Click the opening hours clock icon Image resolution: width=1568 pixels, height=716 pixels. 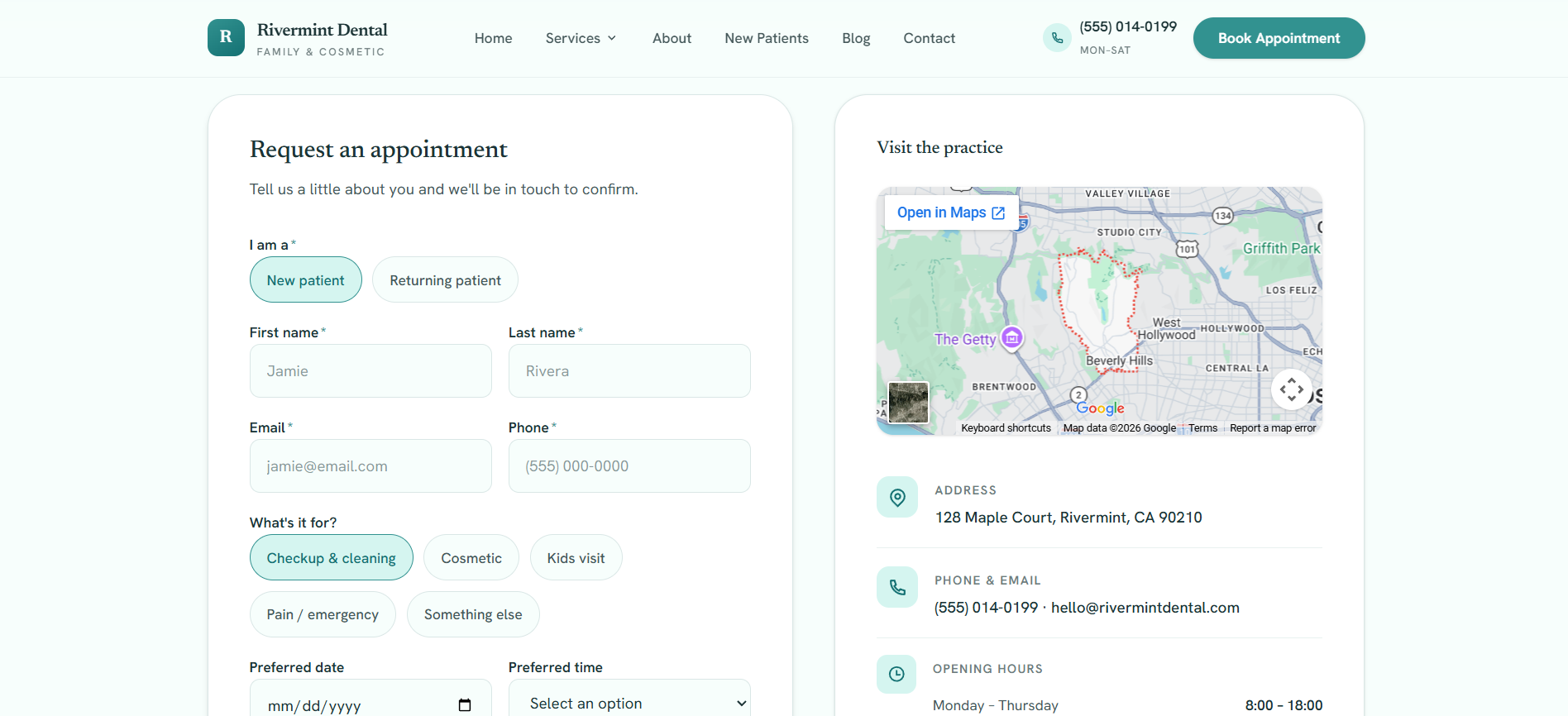click(x=896, y=675)
